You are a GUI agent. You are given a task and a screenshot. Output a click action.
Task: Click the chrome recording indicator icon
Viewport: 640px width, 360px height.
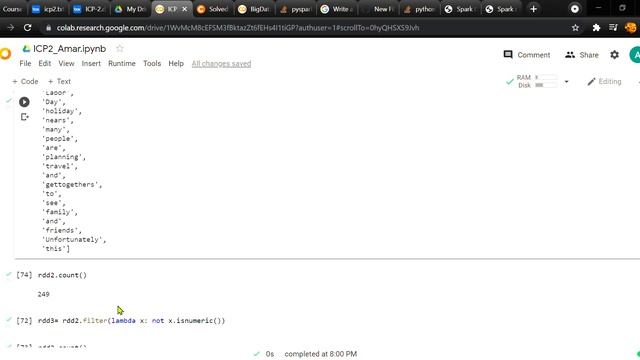[x=574, y=9]
